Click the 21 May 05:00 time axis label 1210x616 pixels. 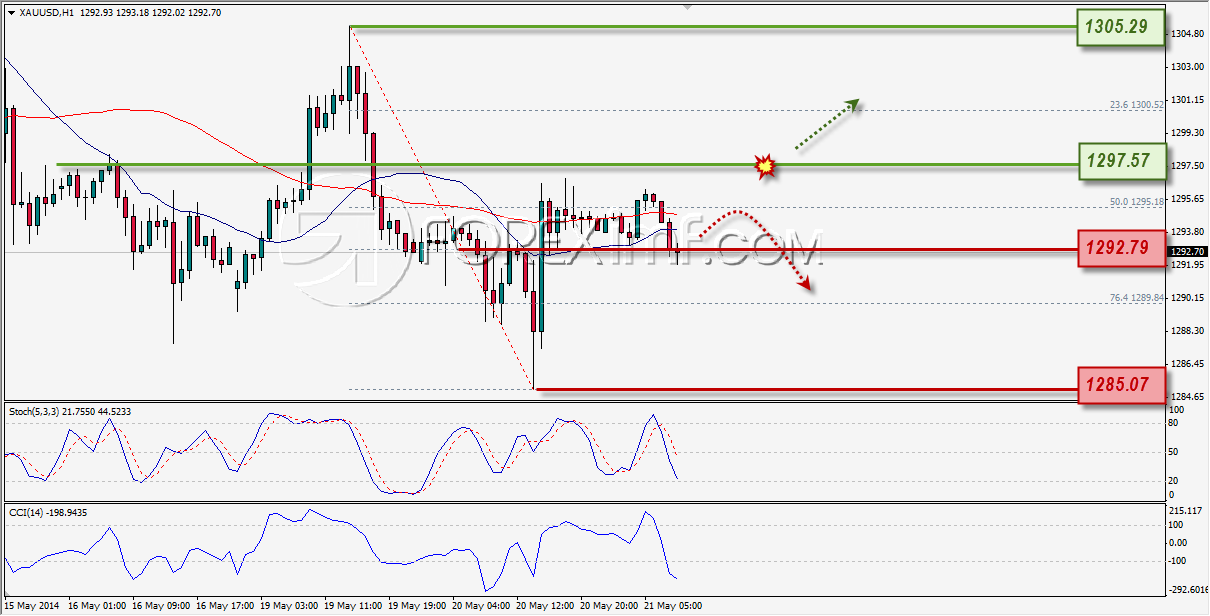671,605
